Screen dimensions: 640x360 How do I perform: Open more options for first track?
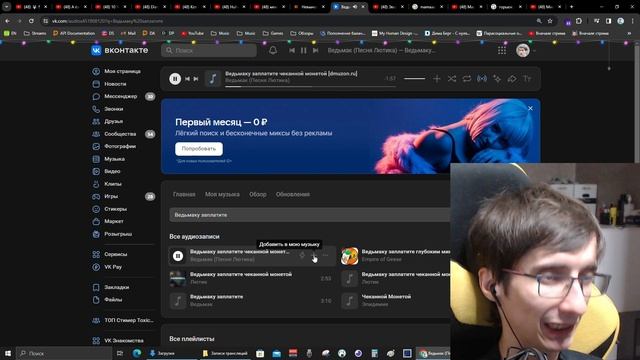click(325, 256)
